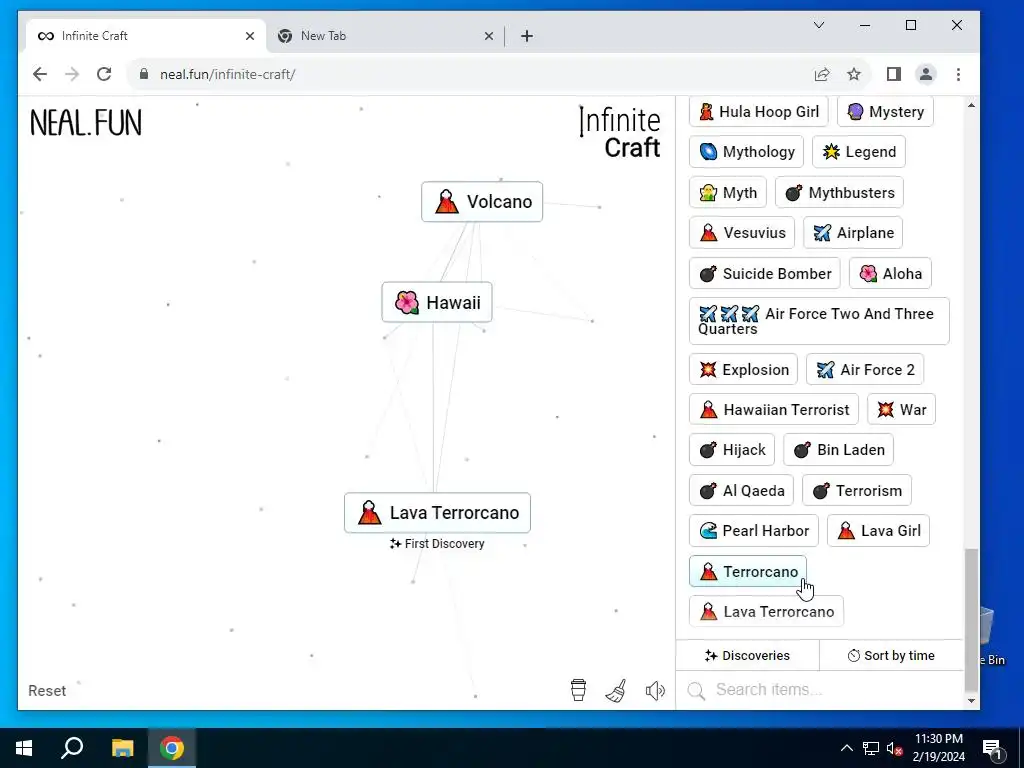Click the NEAL.FUN logo
The height and width of the screenshot is (768, 1024).
point(86,123)
